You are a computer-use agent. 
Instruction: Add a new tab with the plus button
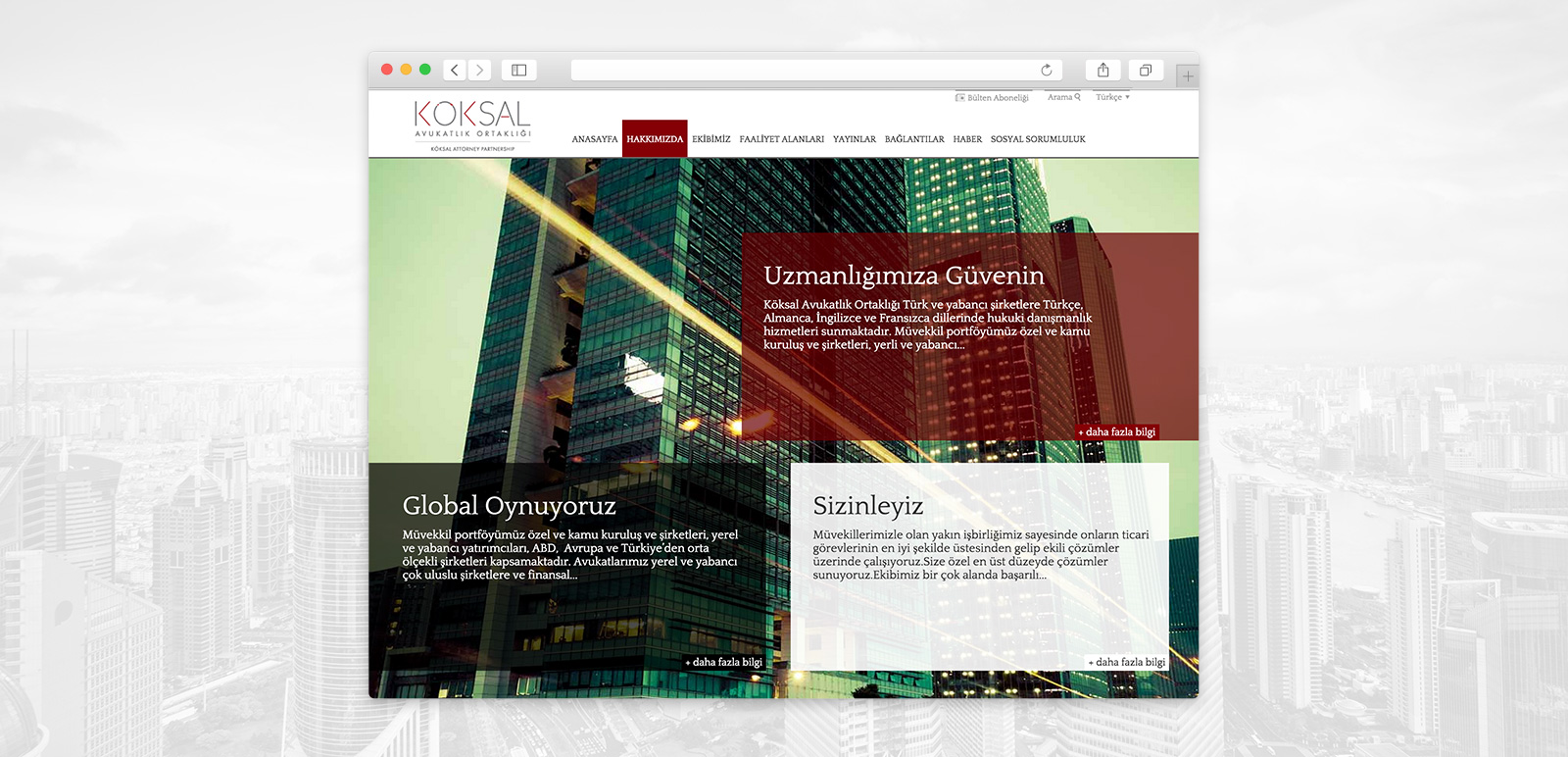pyautogui.click(x=1187, y=76)
